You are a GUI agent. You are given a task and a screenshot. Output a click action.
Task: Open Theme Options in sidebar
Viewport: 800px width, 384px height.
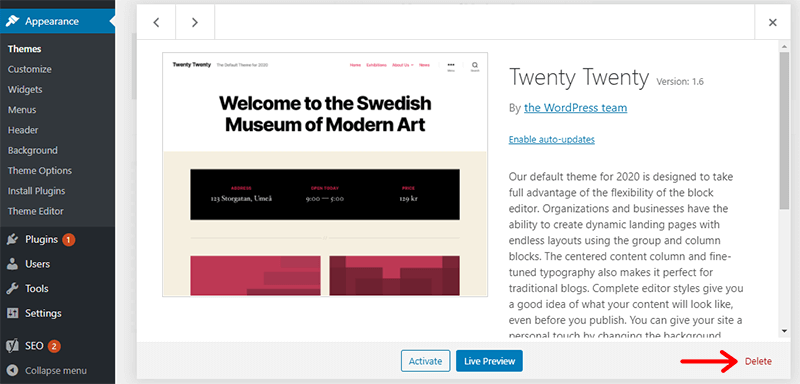point(40,171)
